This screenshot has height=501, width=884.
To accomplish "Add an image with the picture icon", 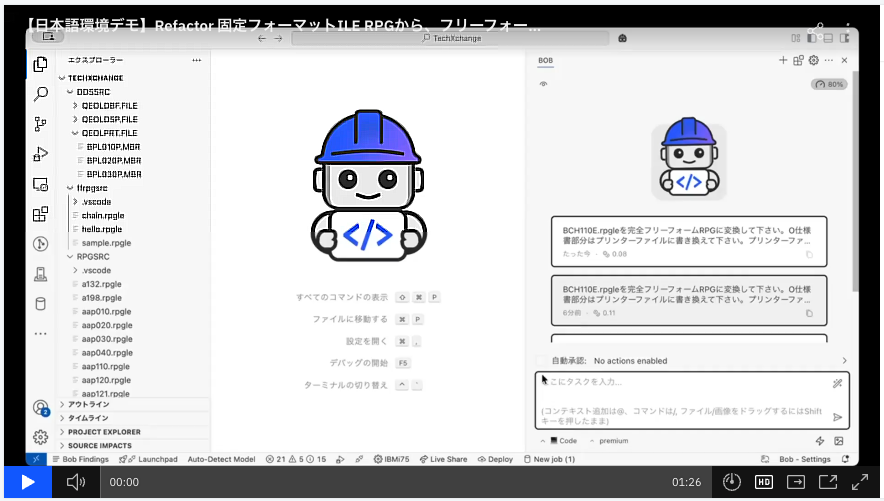I will coord(839,441).
